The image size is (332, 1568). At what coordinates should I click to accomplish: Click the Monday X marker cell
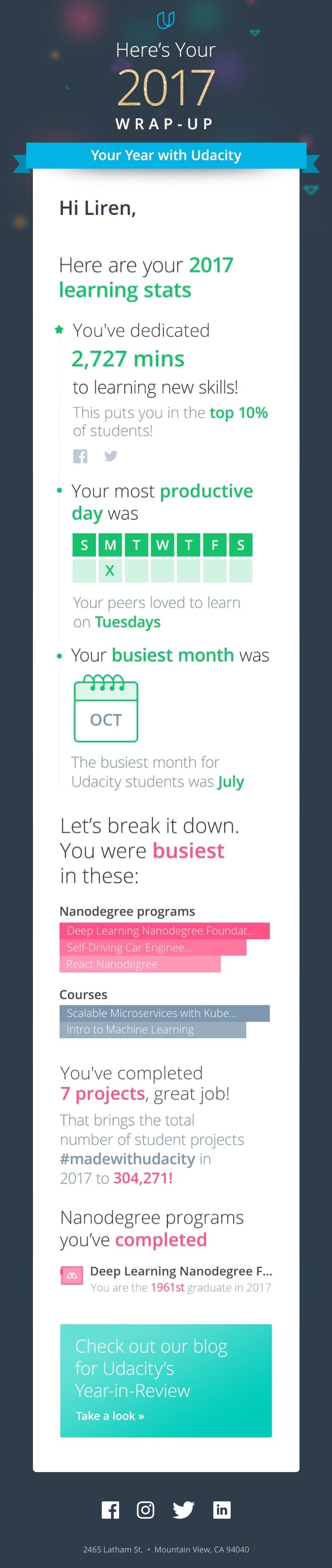pos(110,571)
